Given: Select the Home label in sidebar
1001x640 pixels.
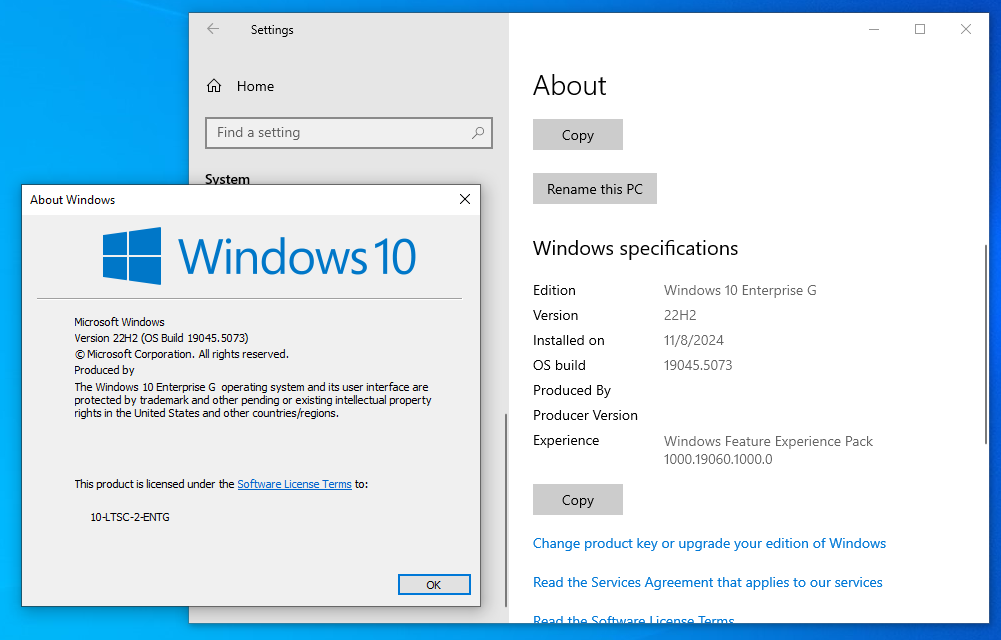Looking at the screenshot, I should coord(255,86).
